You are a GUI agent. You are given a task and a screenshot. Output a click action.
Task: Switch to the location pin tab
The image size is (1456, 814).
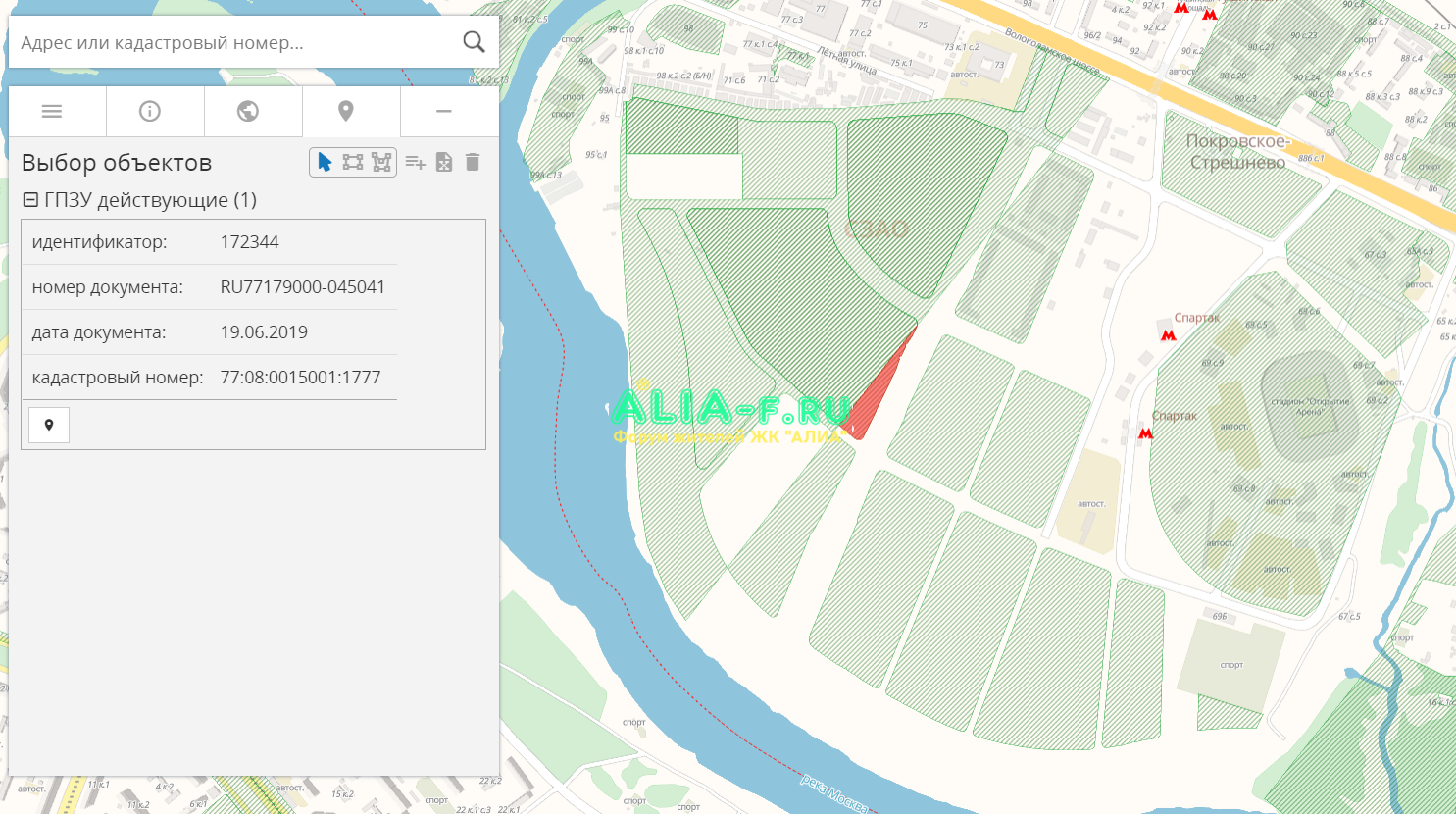coord(346,111)
